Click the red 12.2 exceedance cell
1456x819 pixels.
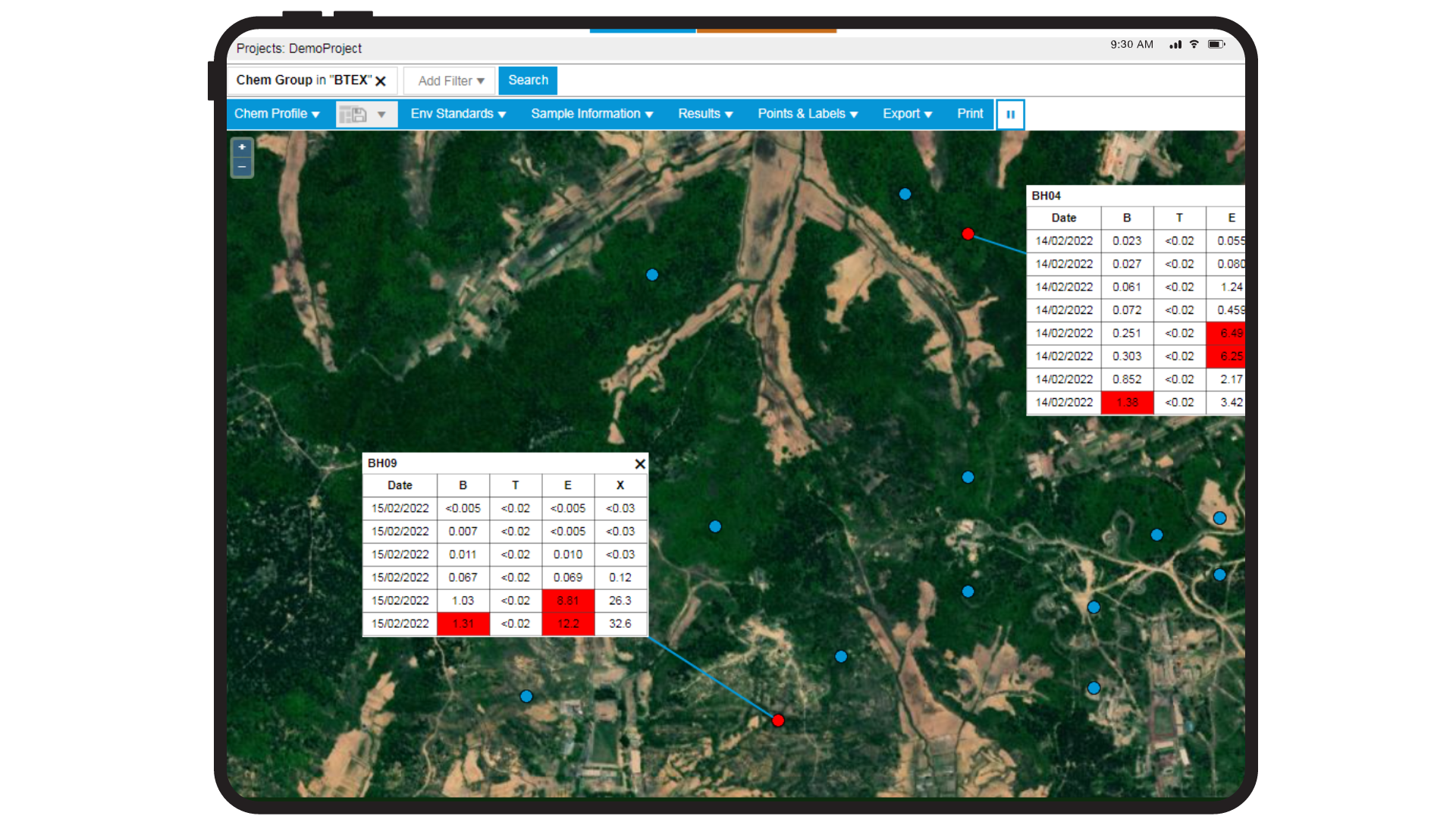[x=568, y=623]
